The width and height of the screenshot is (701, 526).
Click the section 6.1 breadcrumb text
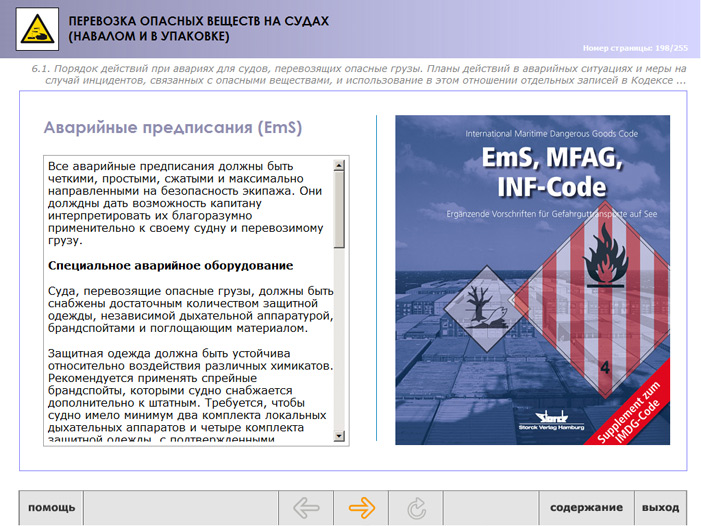359,75
